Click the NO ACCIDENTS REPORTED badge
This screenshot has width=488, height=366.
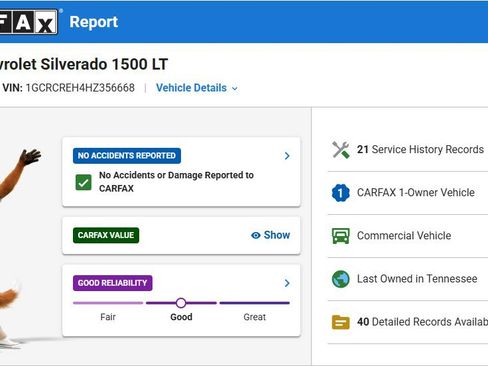click(x=127, y=156)
